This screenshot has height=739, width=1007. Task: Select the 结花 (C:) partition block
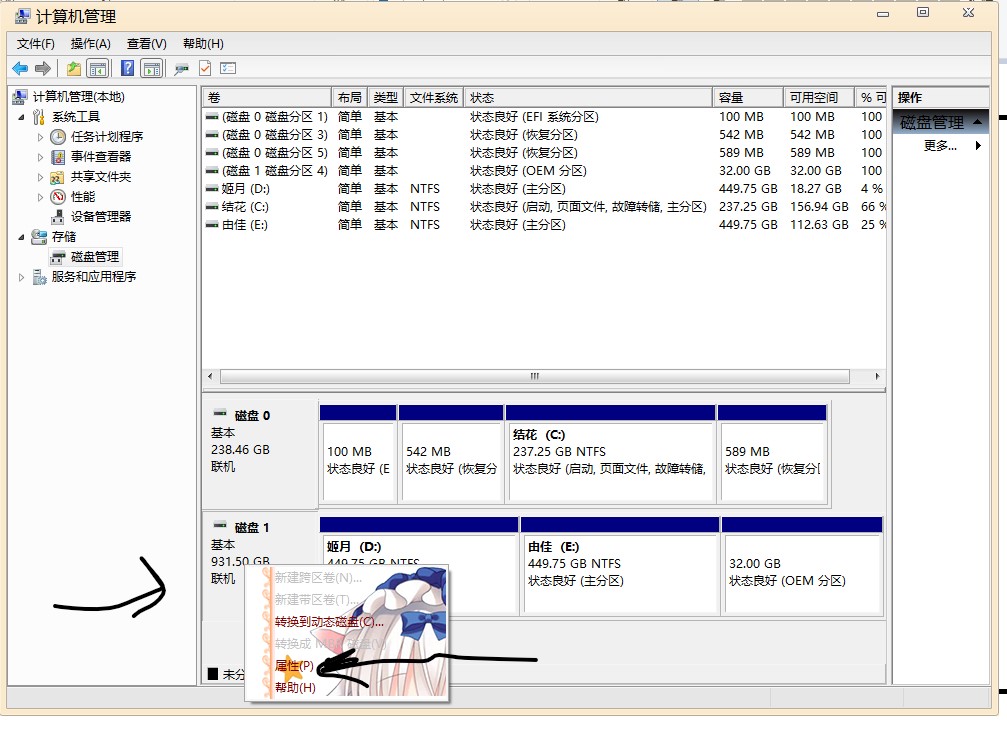click(x=611, y=453)
